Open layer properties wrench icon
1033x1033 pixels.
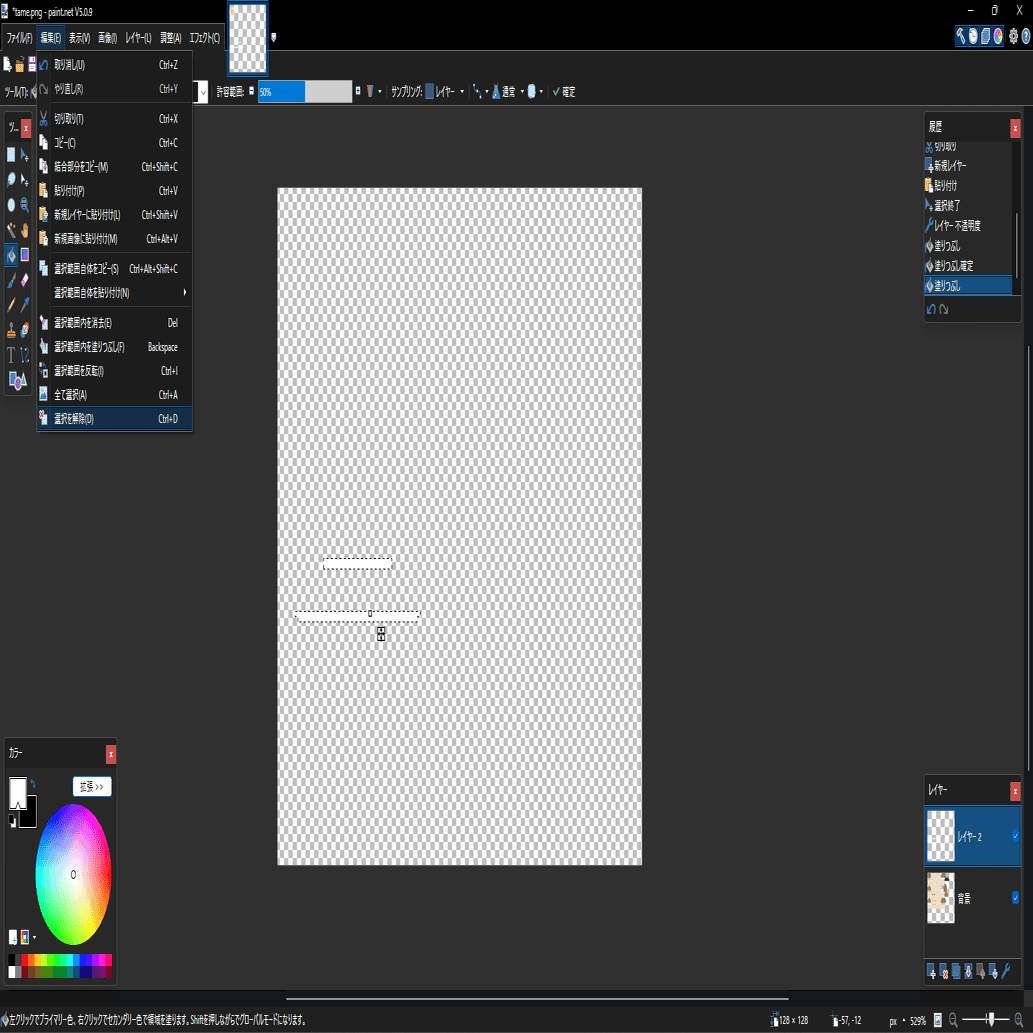click(x=1006, y=971)
